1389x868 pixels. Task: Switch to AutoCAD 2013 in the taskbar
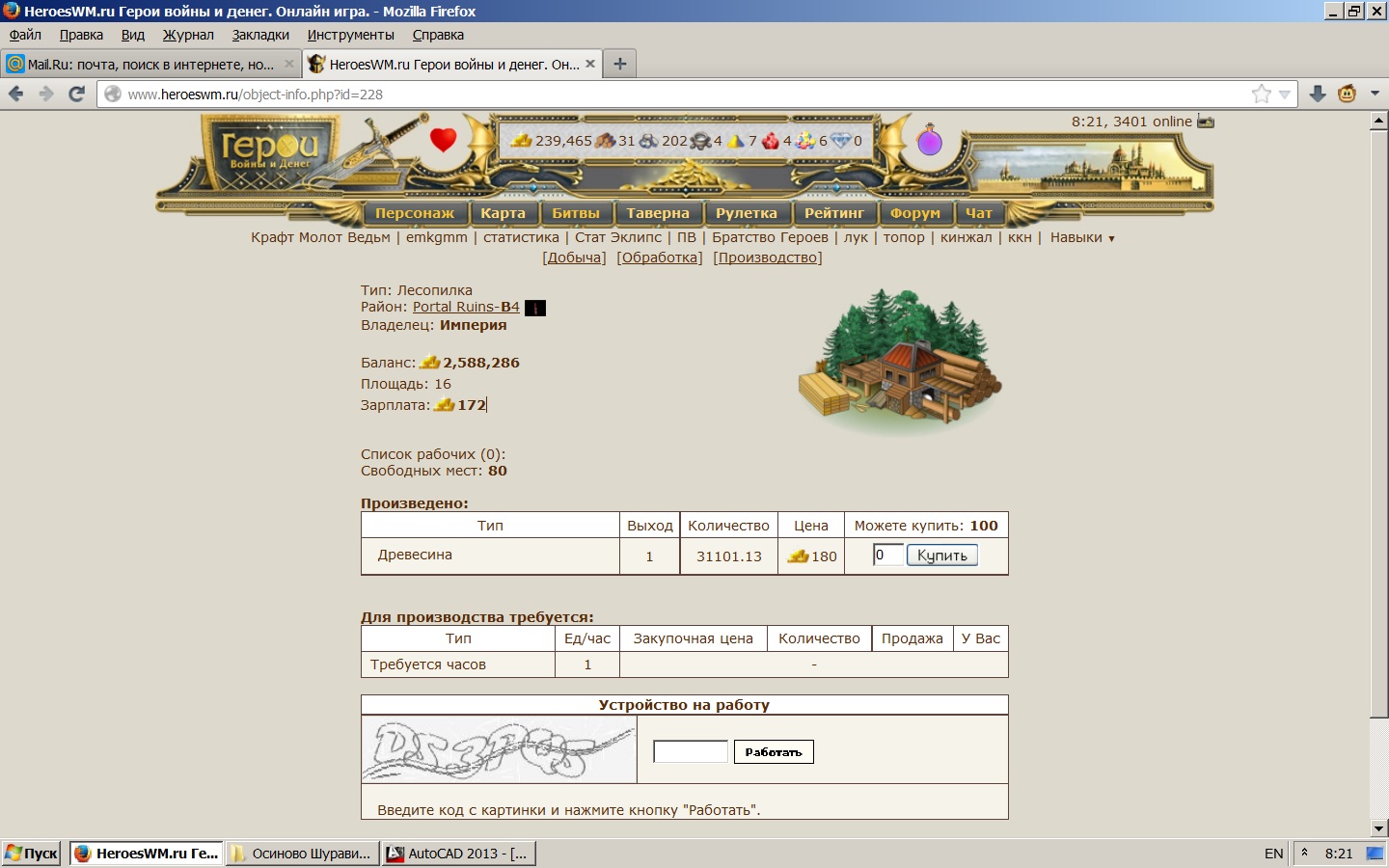[x=459, y=854]
